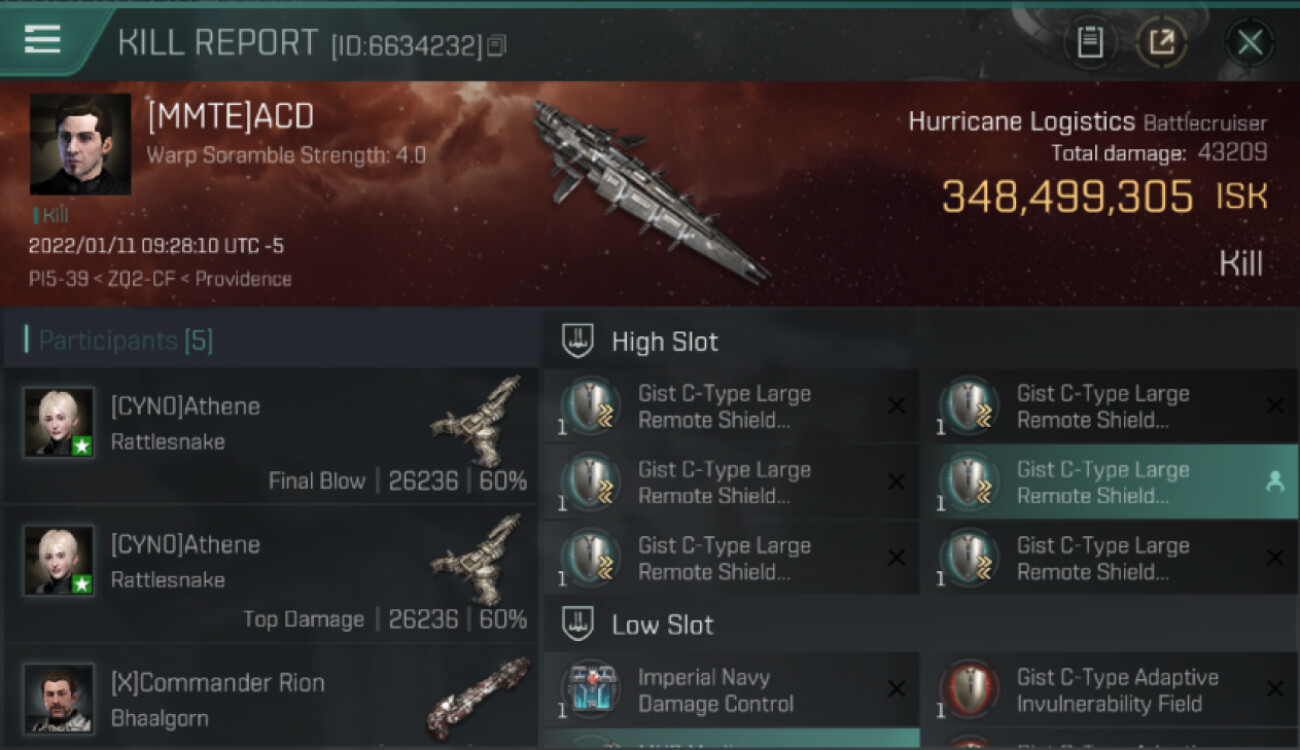Copy the kill report ID

(497, 45)
